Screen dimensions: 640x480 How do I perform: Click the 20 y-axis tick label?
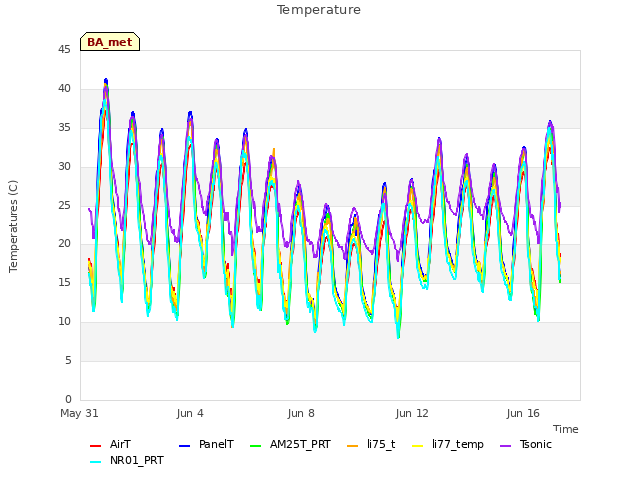(64, 244)
